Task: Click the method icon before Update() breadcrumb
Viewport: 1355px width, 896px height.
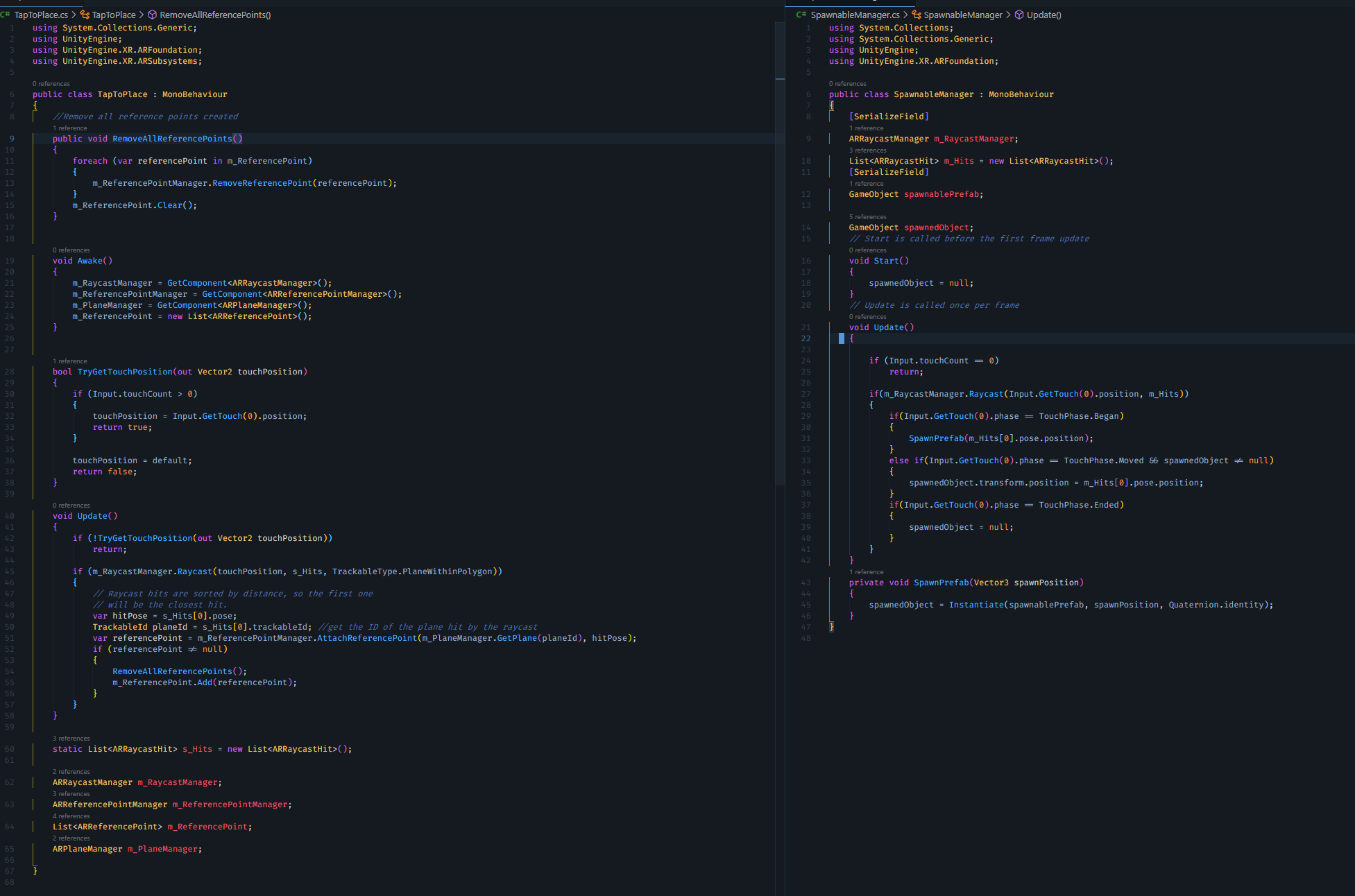Action: (x=1019, y=15)
